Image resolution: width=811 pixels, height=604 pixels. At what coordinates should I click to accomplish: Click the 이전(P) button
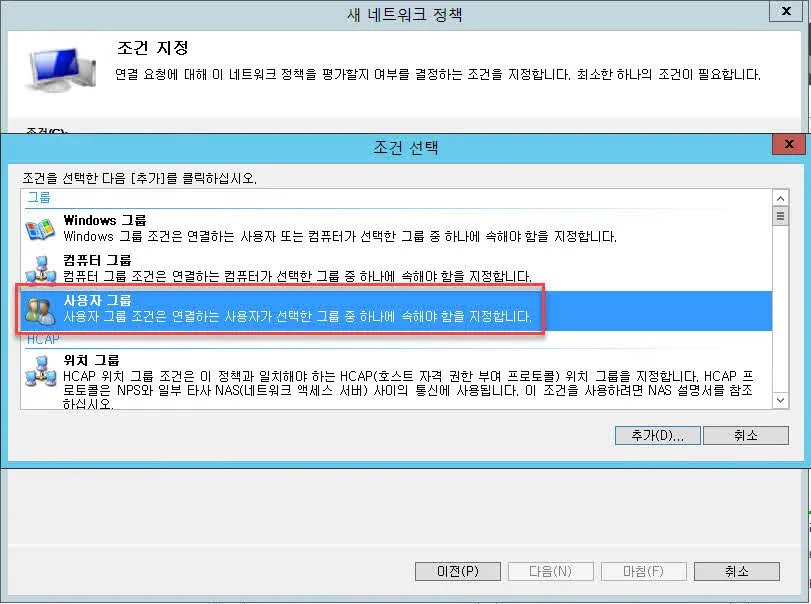point(457,571)
